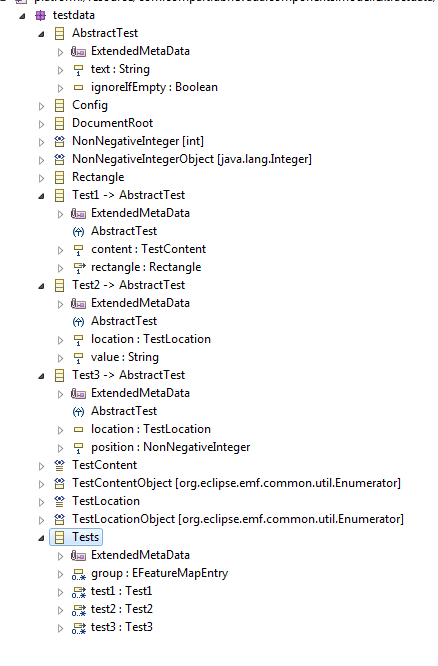Collapse the testdata package

click(22, 16)
